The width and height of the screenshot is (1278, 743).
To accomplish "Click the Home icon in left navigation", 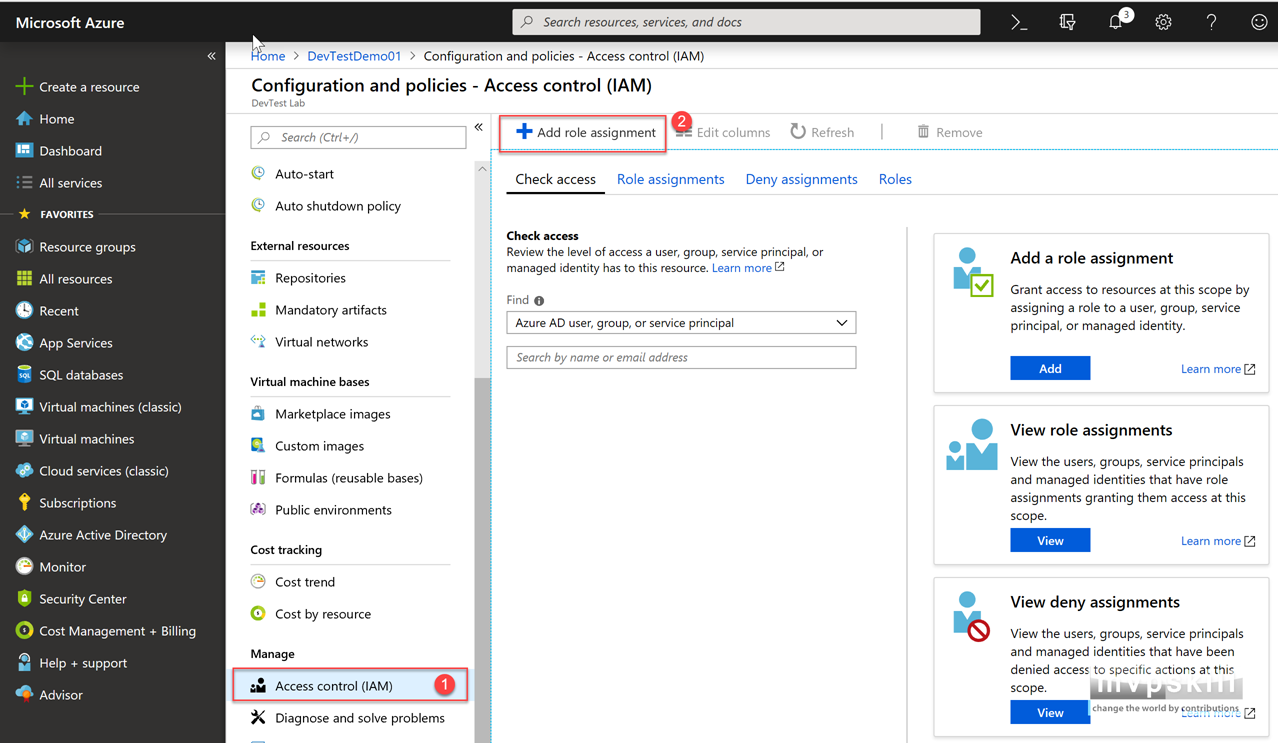I will coord(24,119).
